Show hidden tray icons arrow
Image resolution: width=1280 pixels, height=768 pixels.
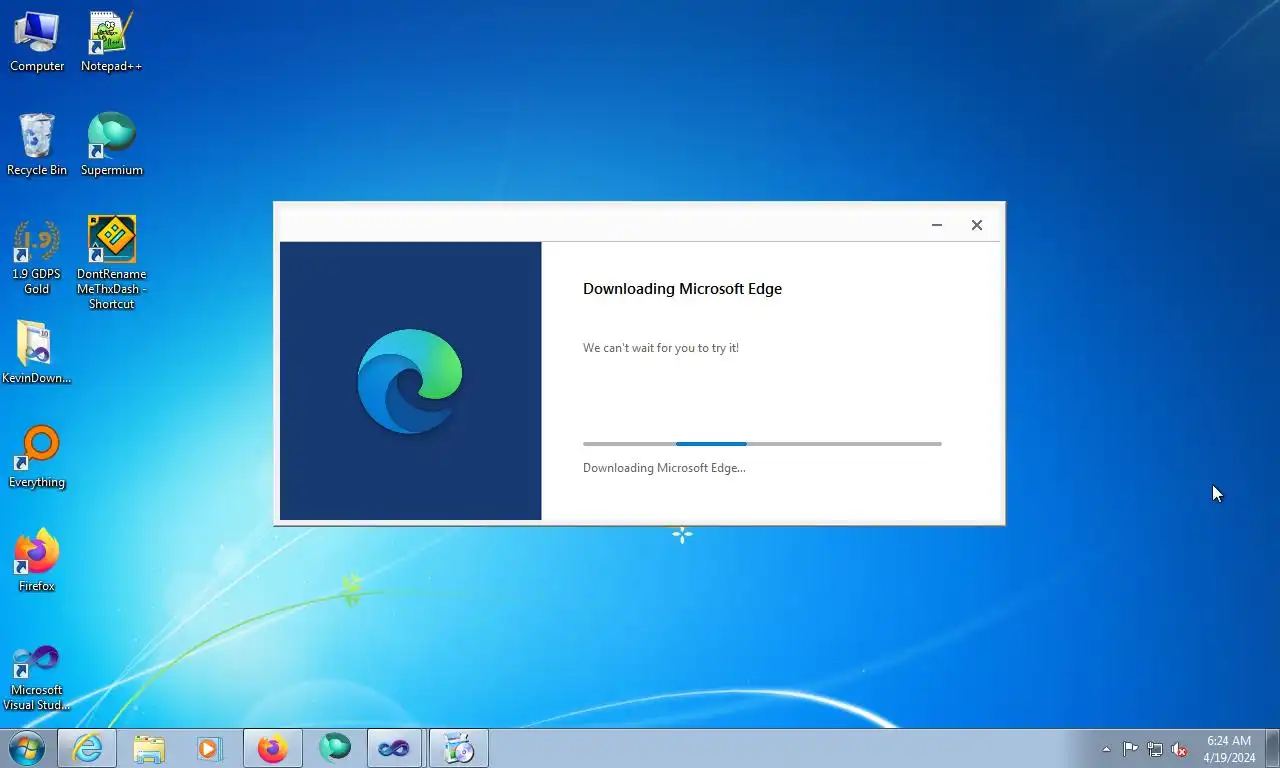1106,749
